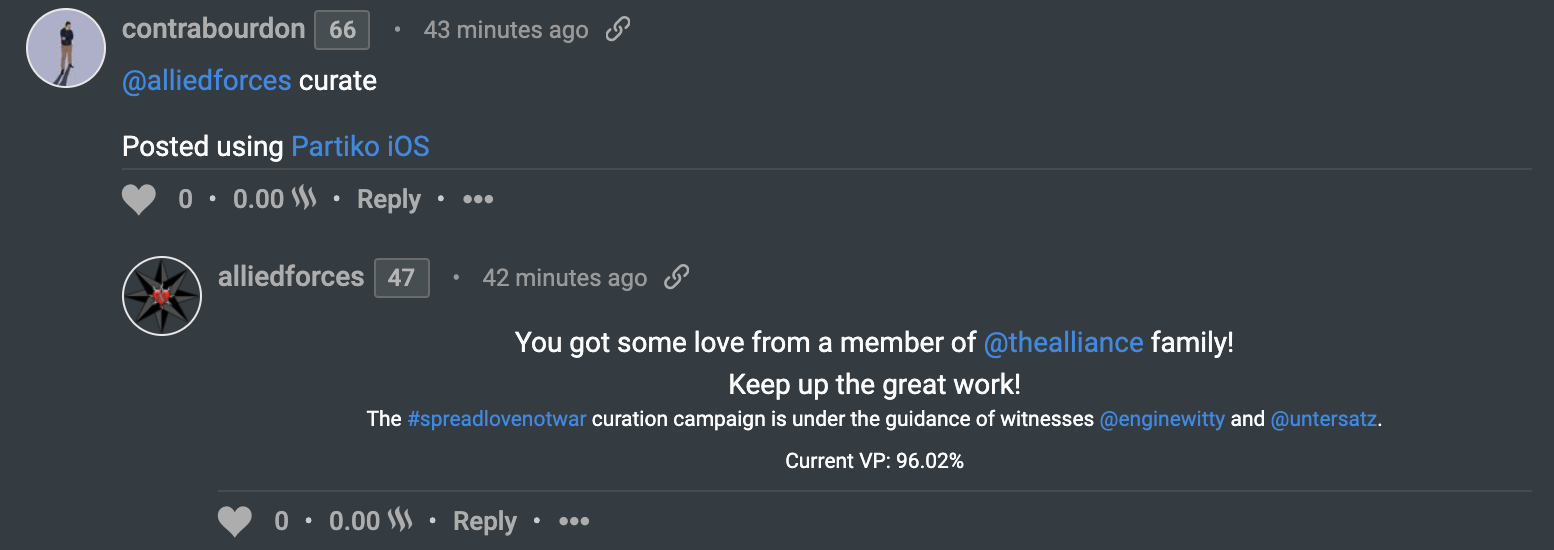Click the alliedforces username

click(x=291, y=277)
